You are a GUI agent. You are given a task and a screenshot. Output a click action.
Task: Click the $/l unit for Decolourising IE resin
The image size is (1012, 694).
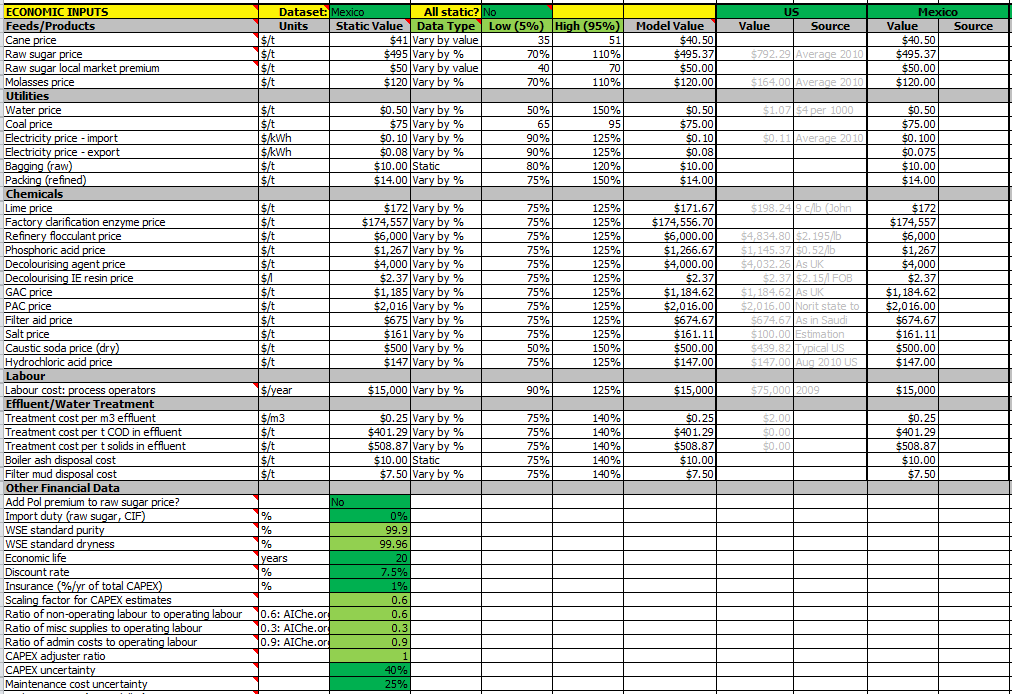click(294, 278)
